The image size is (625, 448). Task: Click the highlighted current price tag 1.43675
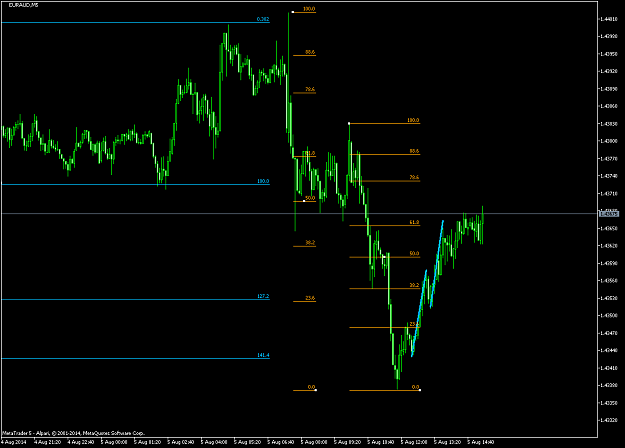(x=609, y=214)
